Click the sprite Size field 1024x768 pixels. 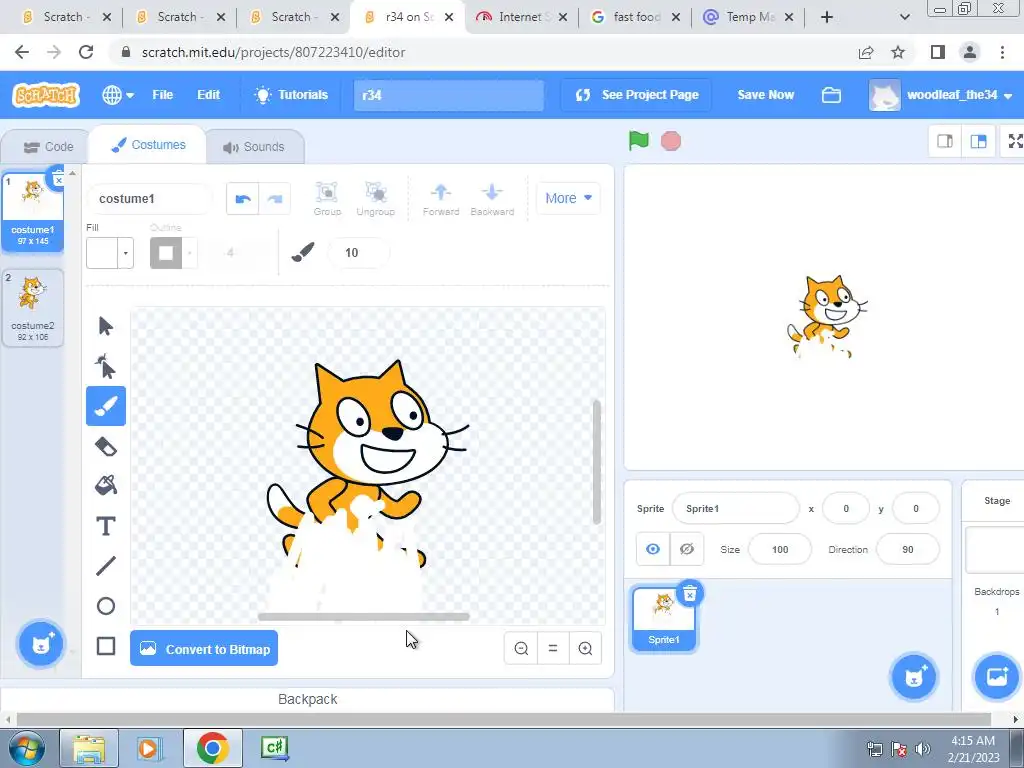coord(780,550)
